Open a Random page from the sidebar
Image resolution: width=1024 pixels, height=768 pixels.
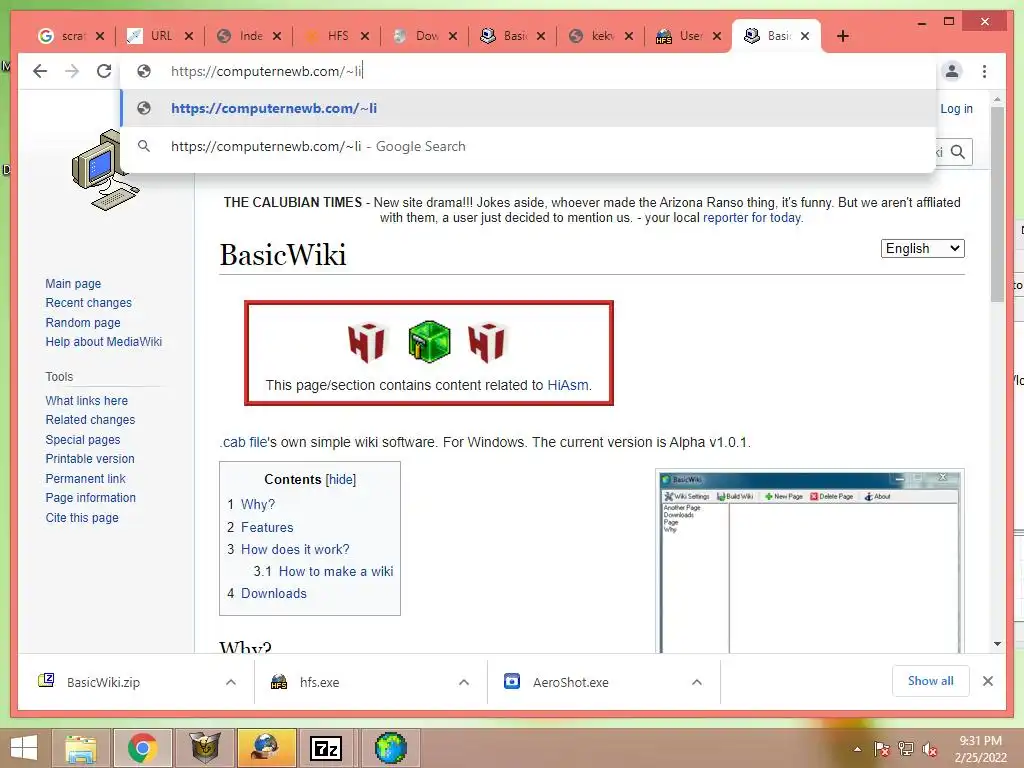pos(83,323)
